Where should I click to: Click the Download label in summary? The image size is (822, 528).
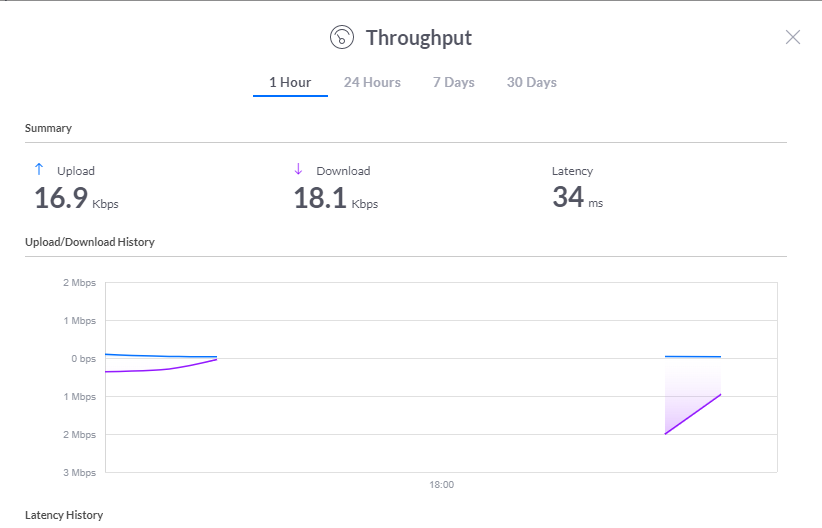[x=343, y=171]
